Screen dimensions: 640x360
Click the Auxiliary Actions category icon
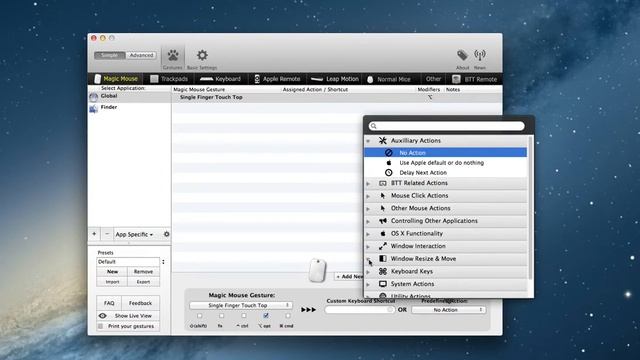[382, 140]
